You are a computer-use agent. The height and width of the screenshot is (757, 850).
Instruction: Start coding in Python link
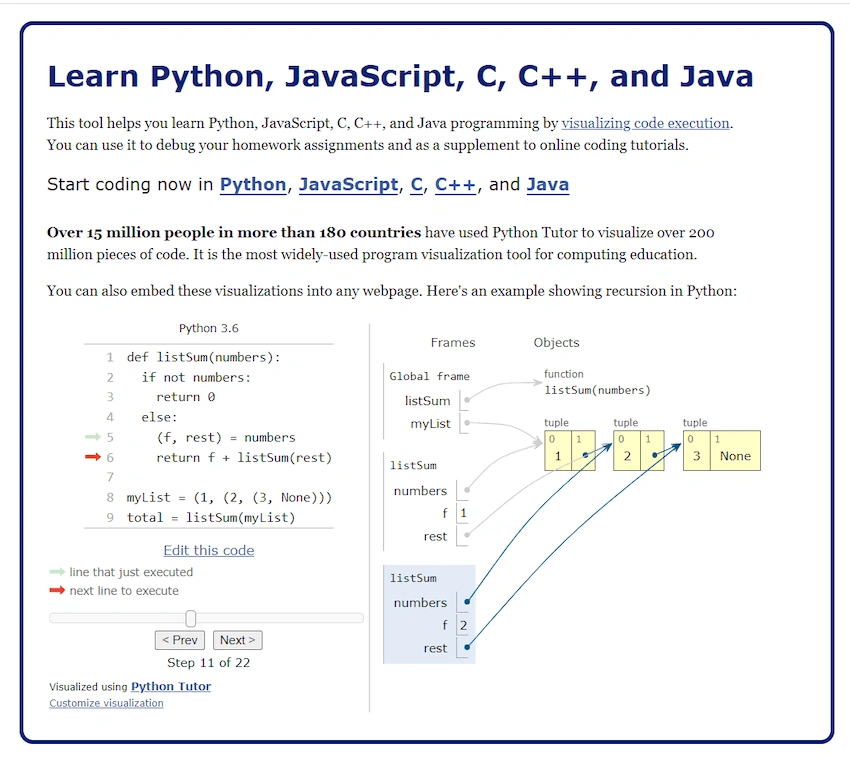click(x=253, y=184)
